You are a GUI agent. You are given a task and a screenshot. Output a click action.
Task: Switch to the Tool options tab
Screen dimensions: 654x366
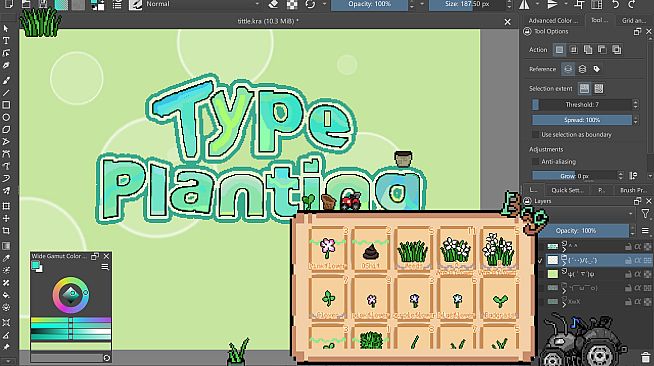599,20
